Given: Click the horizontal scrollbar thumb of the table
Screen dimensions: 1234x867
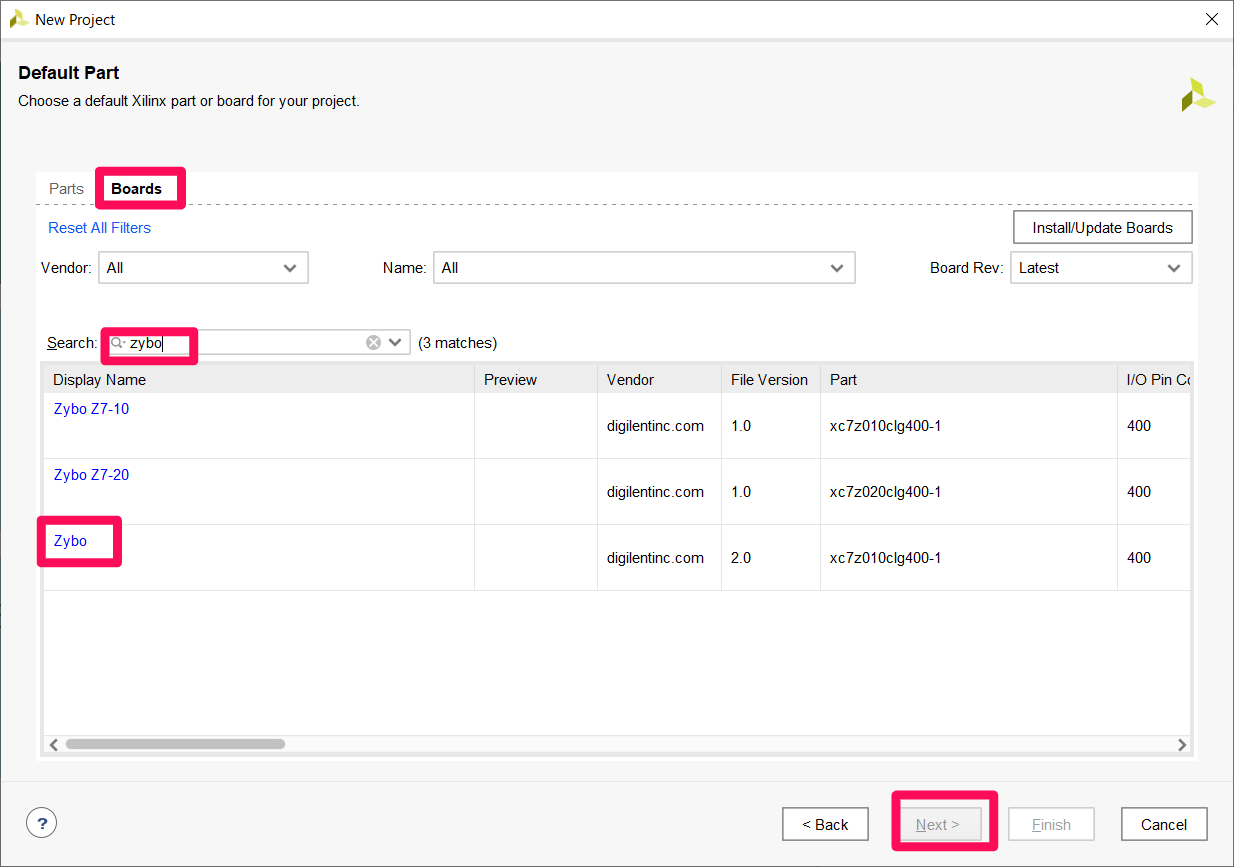Looking at the screenshot, I should [175, 744].
